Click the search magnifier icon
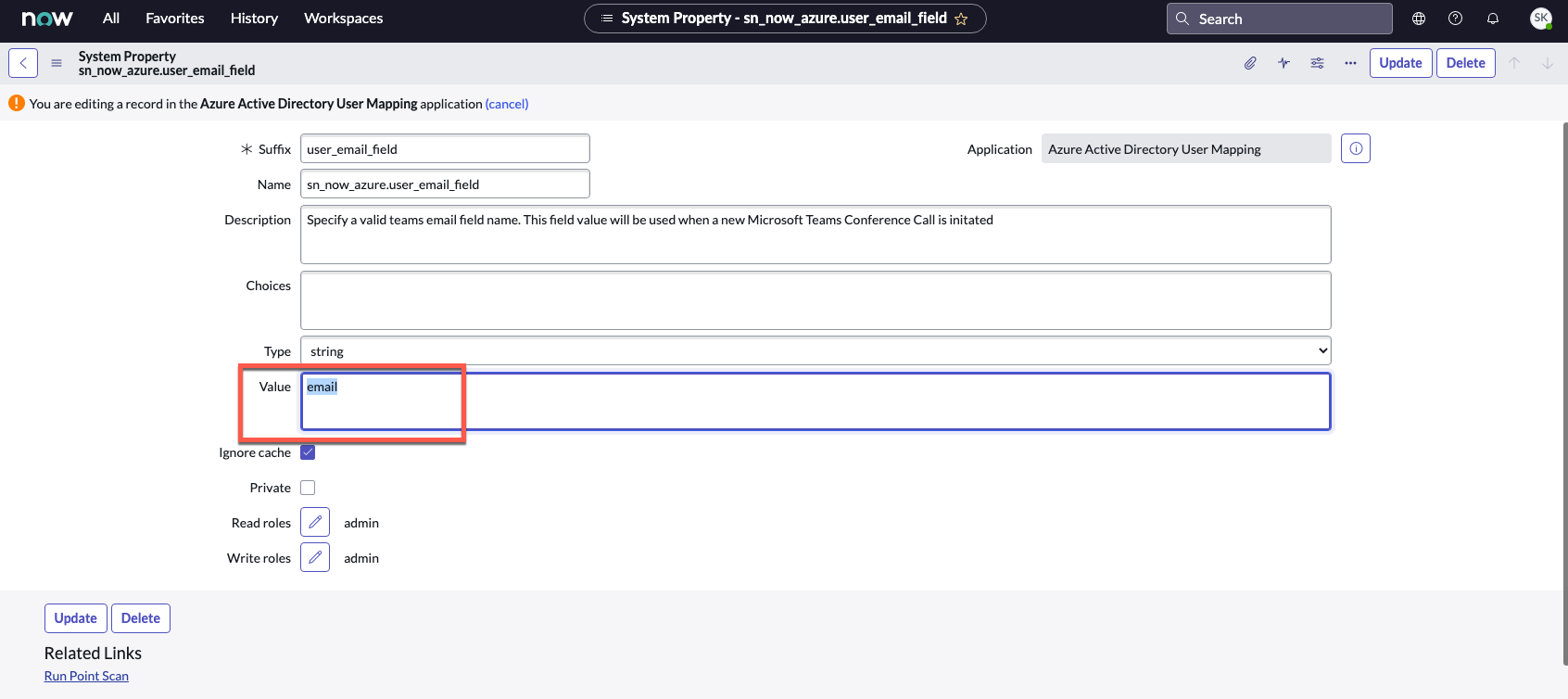This screenshot has height=699, width=1568. pos(1182,19)
